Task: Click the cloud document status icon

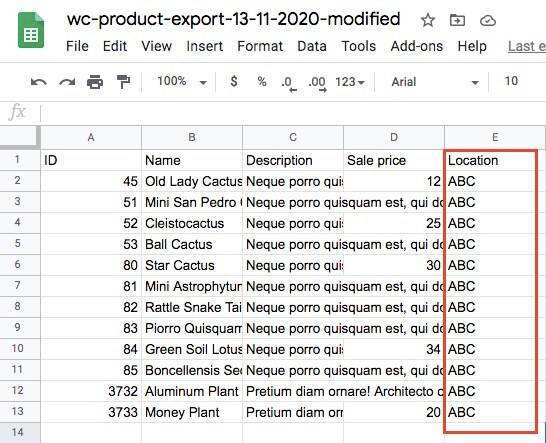Action: coord(488,21)
